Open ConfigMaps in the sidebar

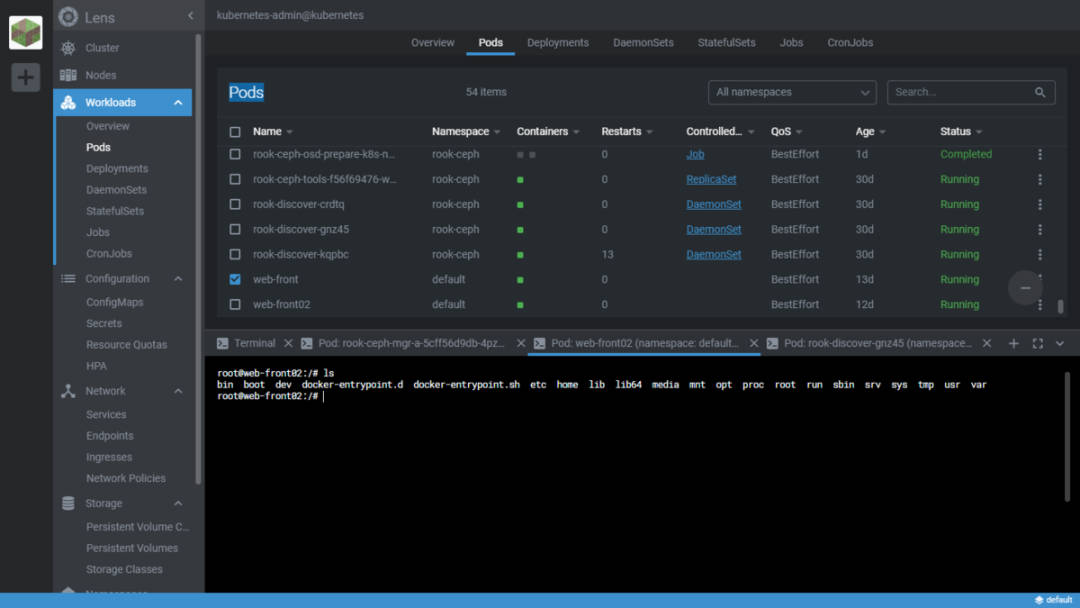115,302
